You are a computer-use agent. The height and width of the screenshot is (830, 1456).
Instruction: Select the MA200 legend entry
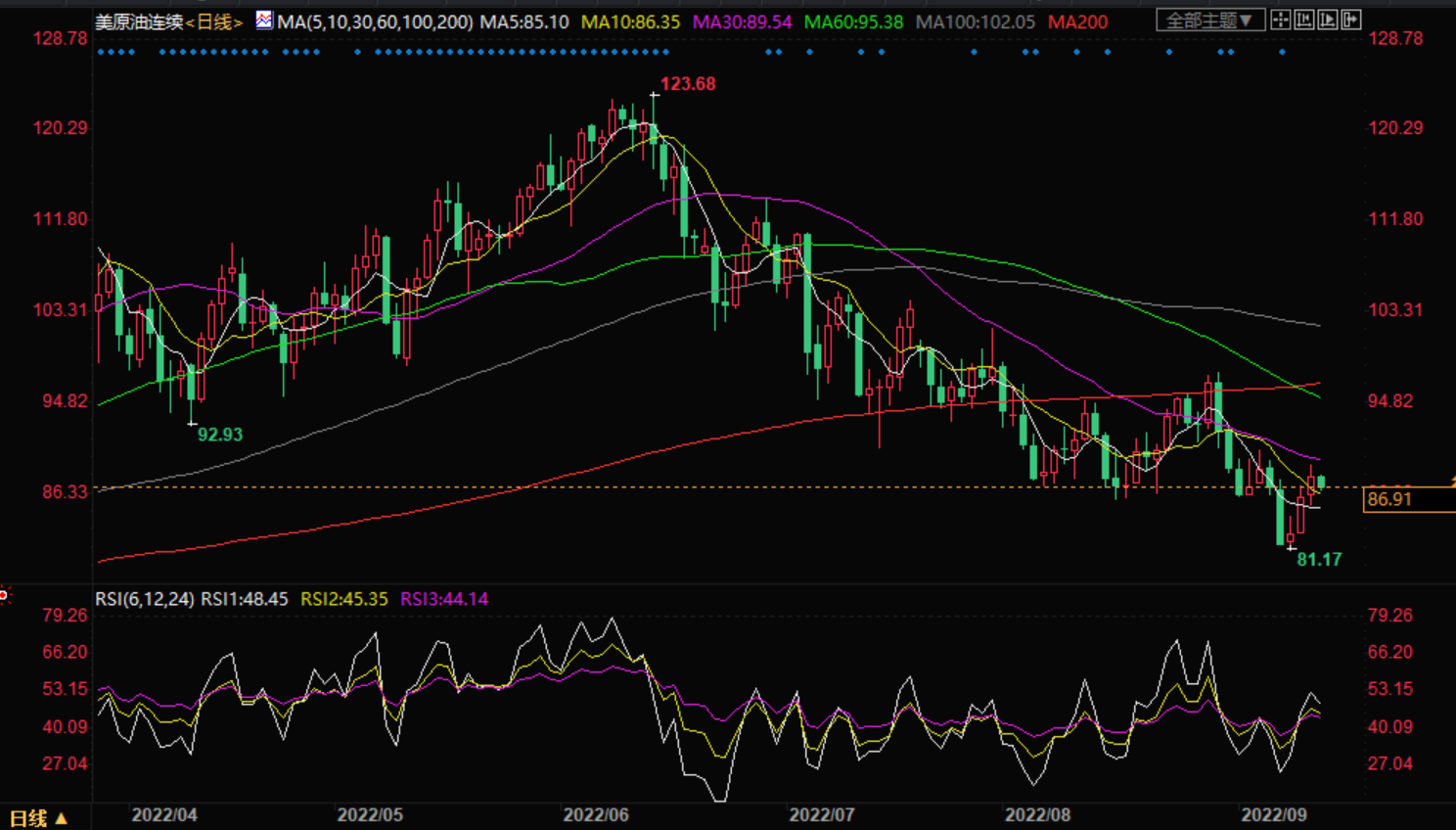coord(1077,22)
